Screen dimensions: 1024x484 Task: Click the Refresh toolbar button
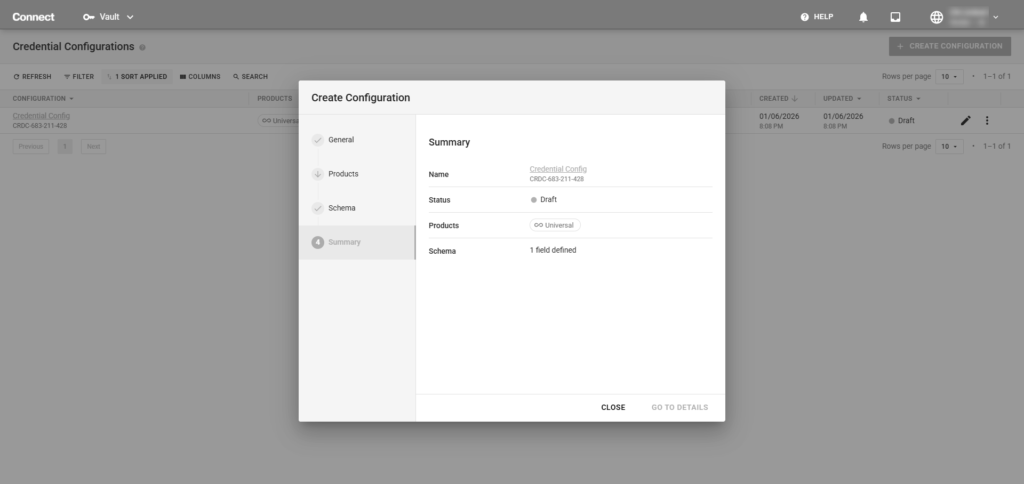(x=31, y=76)
